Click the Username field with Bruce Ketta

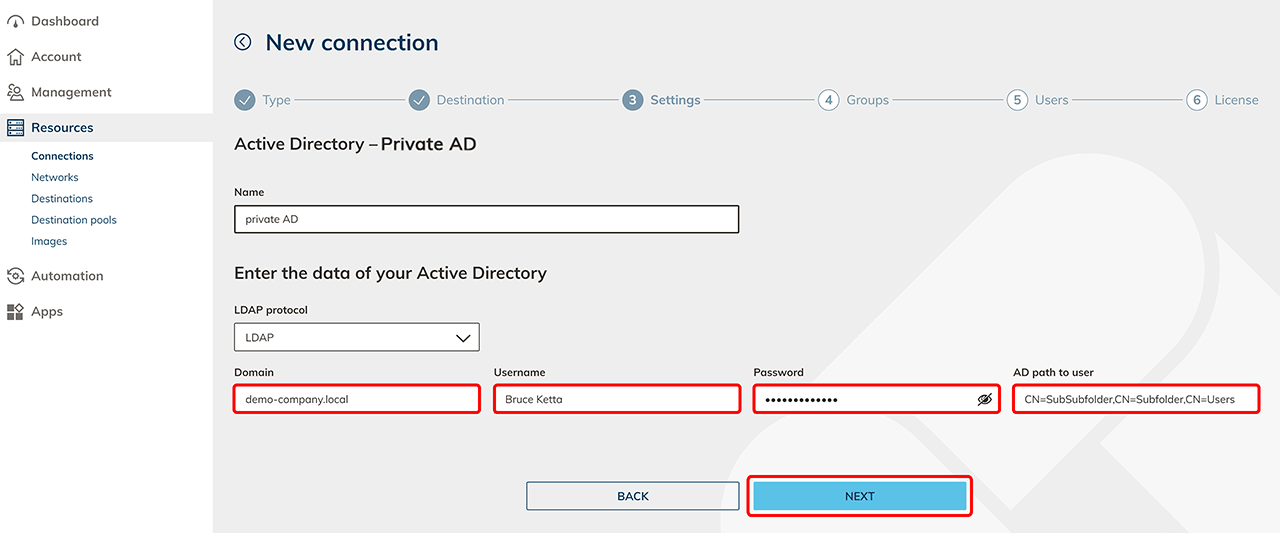point(616,399)
